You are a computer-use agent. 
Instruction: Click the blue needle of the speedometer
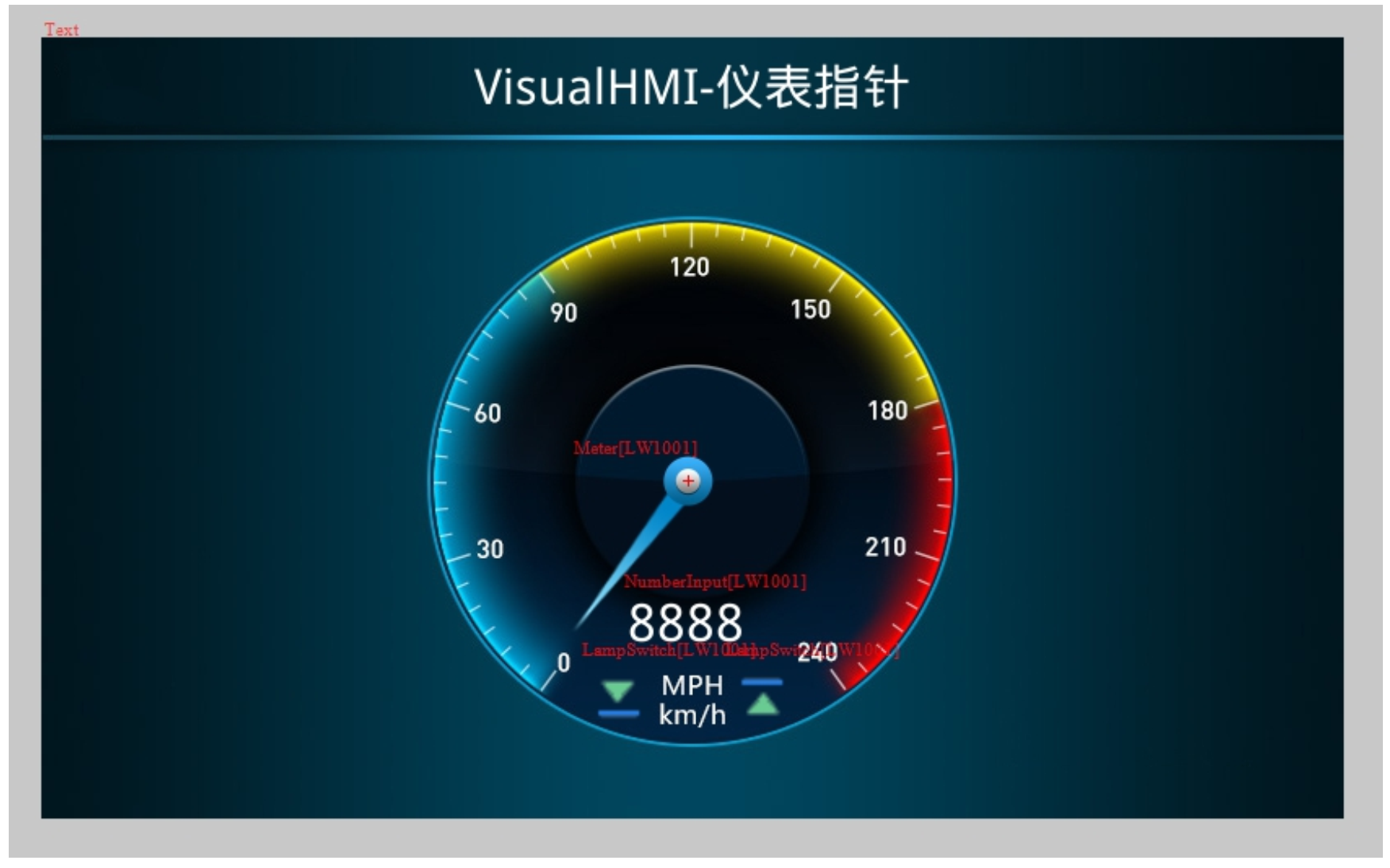[635, 555]
